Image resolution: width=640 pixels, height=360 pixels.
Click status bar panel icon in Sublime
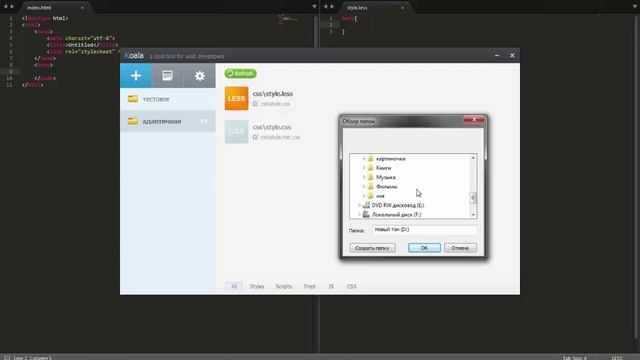pyautogui.click(x=7, y=358)
